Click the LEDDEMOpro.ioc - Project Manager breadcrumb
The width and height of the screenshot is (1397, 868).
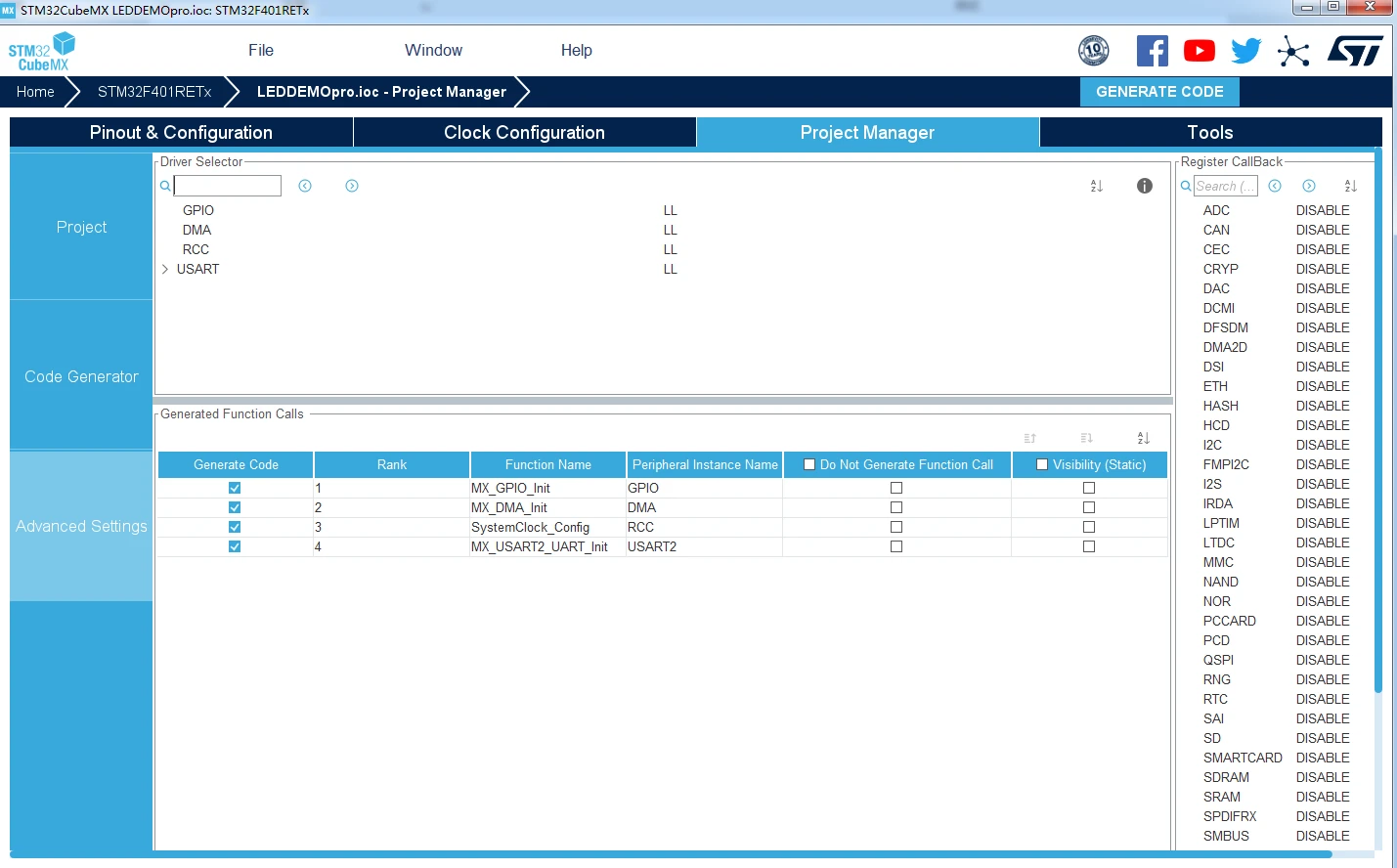coord(381,92)
